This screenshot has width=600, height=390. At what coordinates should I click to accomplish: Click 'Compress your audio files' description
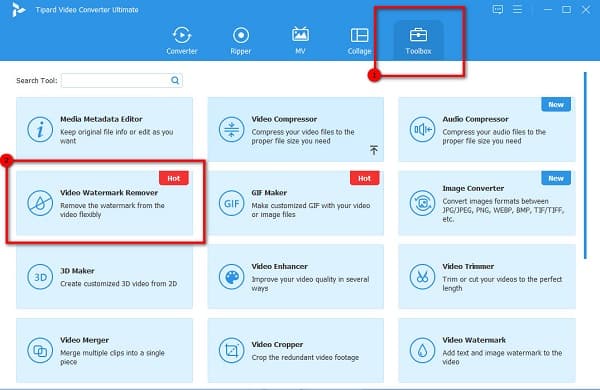pyautogui.click(x=494, y=136)
